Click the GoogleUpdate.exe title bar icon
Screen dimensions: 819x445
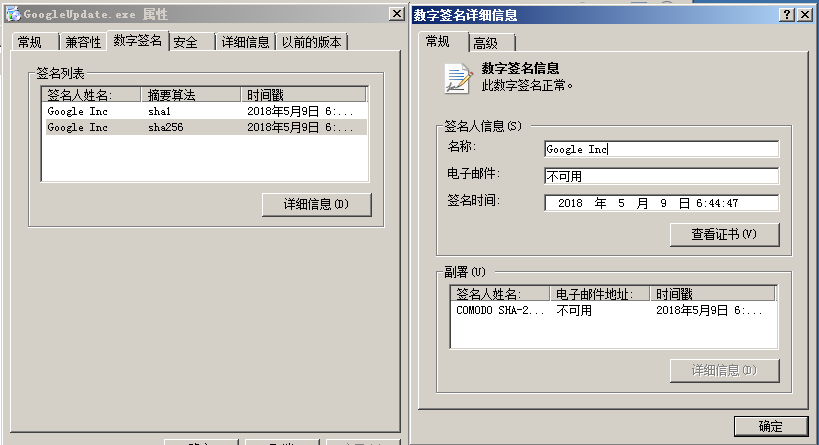point(13,14)
